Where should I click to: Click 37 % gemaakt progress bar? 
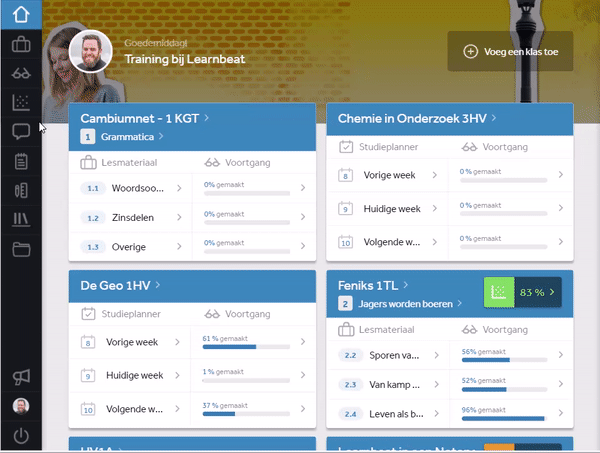(246, 414)
